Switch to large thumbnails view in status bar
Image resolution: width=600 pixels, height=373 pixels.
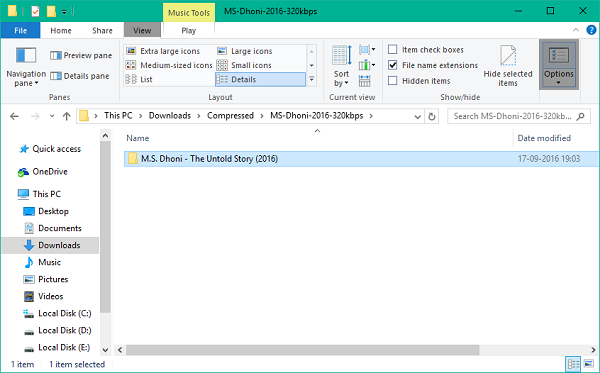589,364
